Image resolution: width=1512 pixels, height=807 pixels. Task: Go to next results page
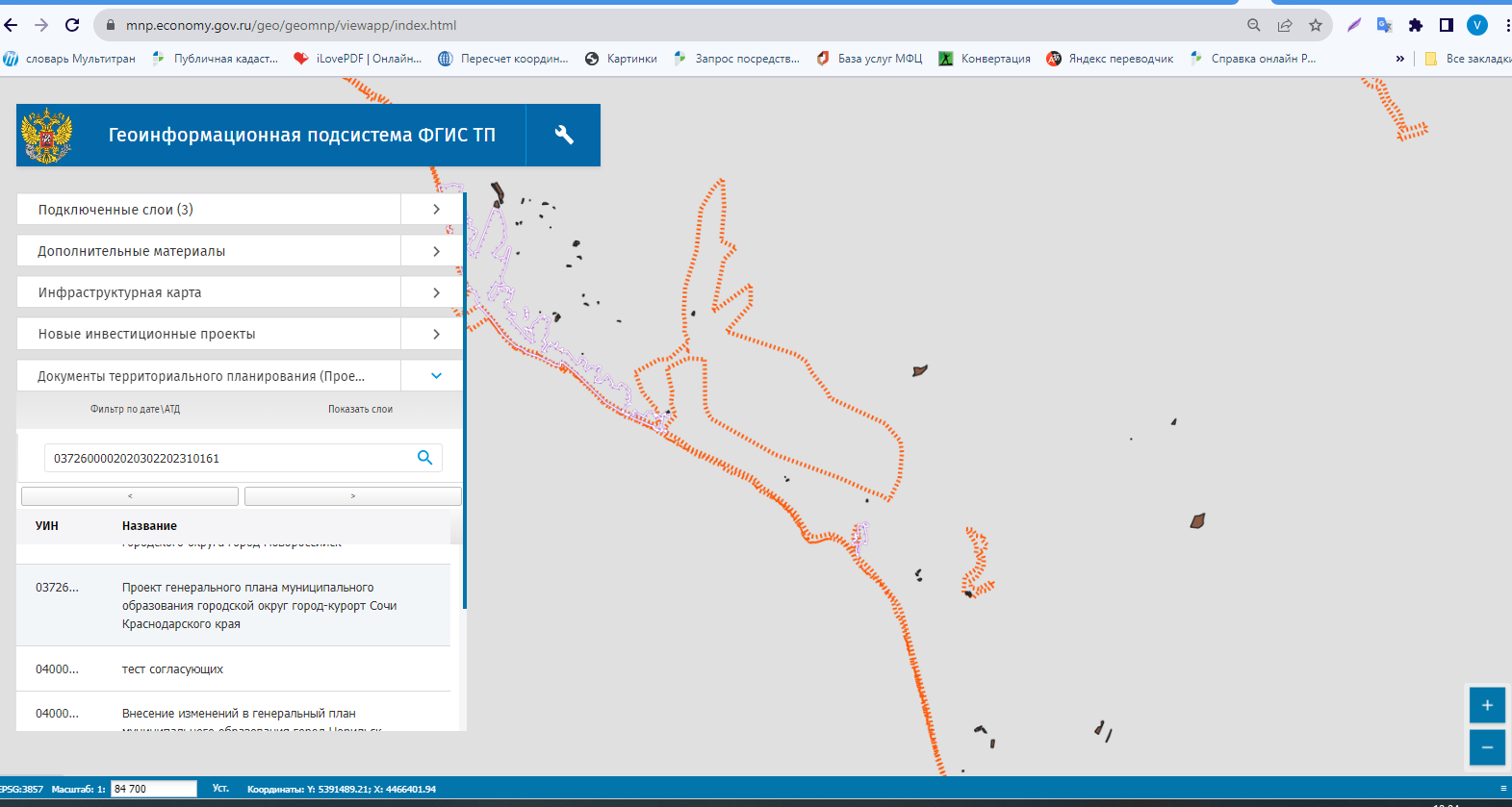pos(353,496)
